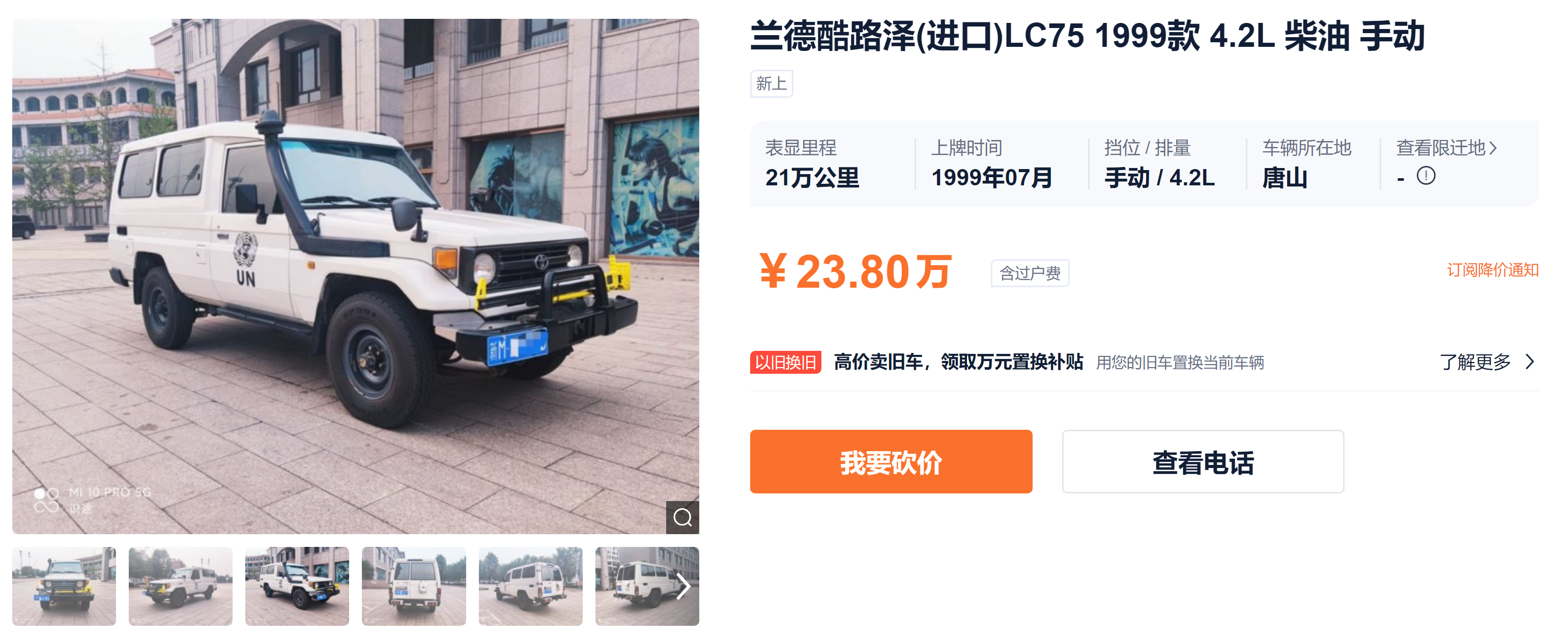Click the next arrow in thumbnail strip
The height and width of the screenshot is (636, 1568).
(683, 586)
